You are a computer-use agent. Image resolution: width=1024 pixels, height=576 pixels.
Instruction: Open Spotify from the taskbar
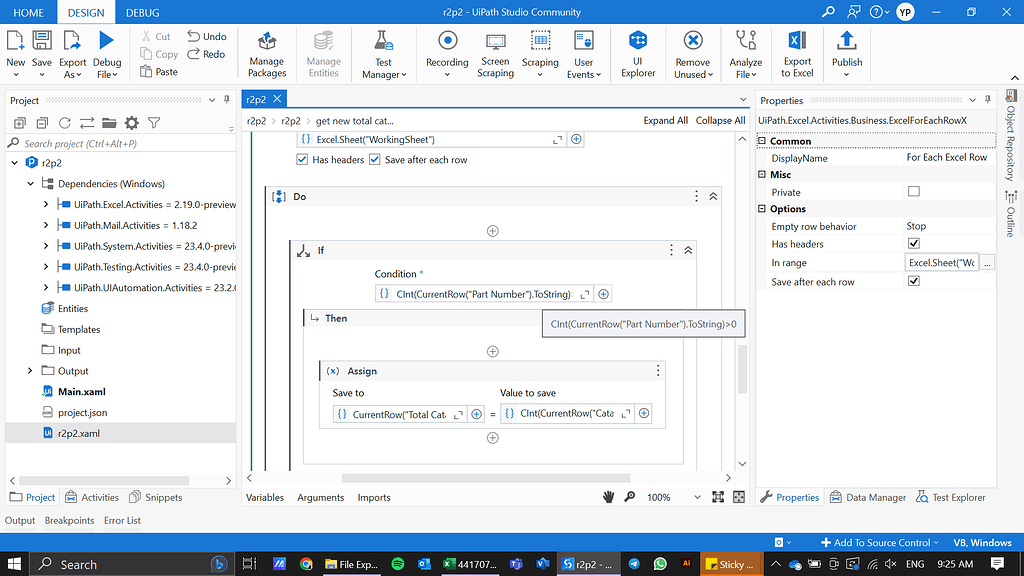[x=397, y=564]
